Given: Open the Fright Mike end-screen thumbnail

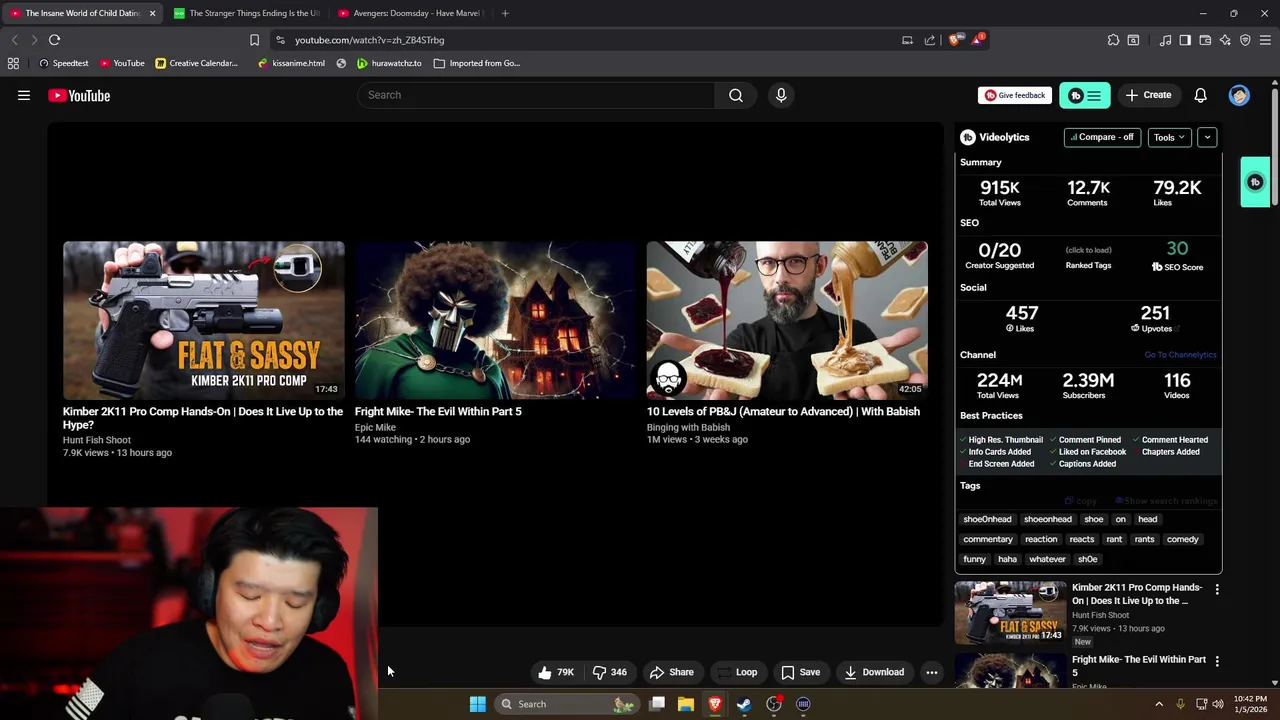Looking at the screenshot, I should 495,320.
